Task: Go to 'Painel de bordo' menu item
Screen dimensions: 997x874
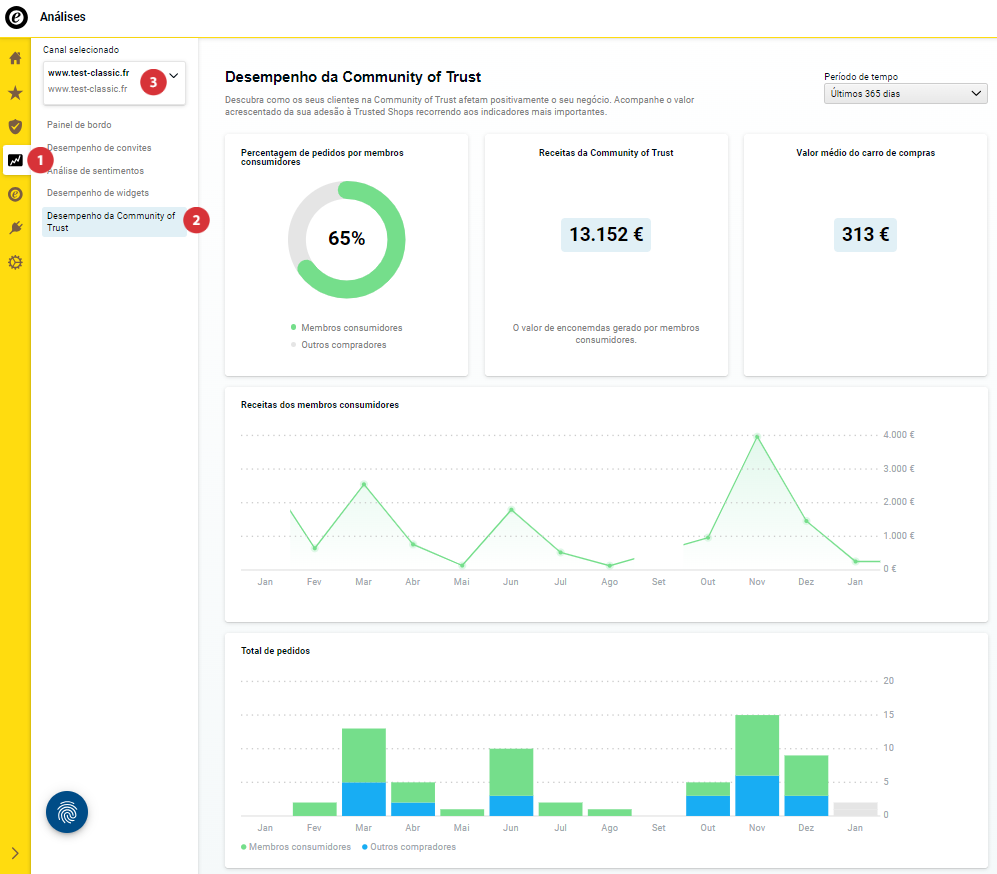Action: point(79,125)
